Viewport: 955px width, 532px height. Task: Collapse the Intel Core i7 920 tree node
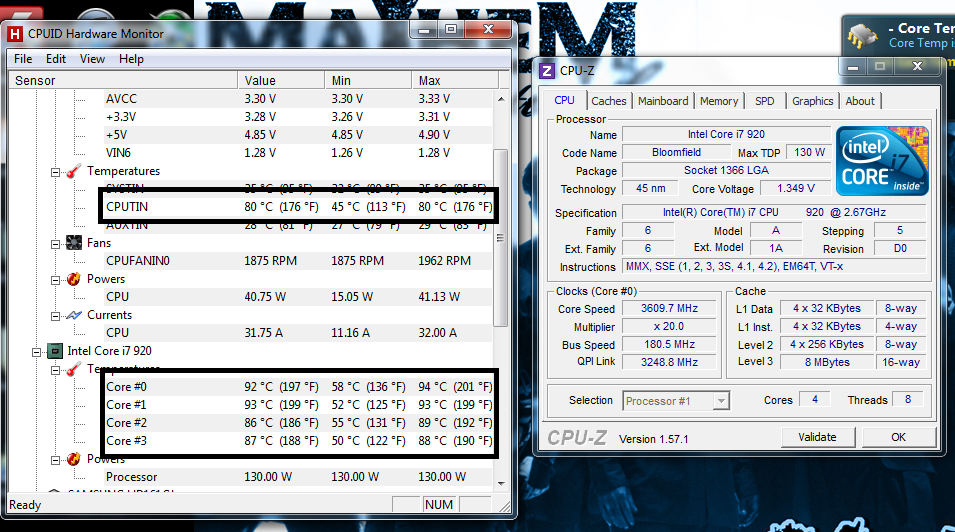coord(37,351)
